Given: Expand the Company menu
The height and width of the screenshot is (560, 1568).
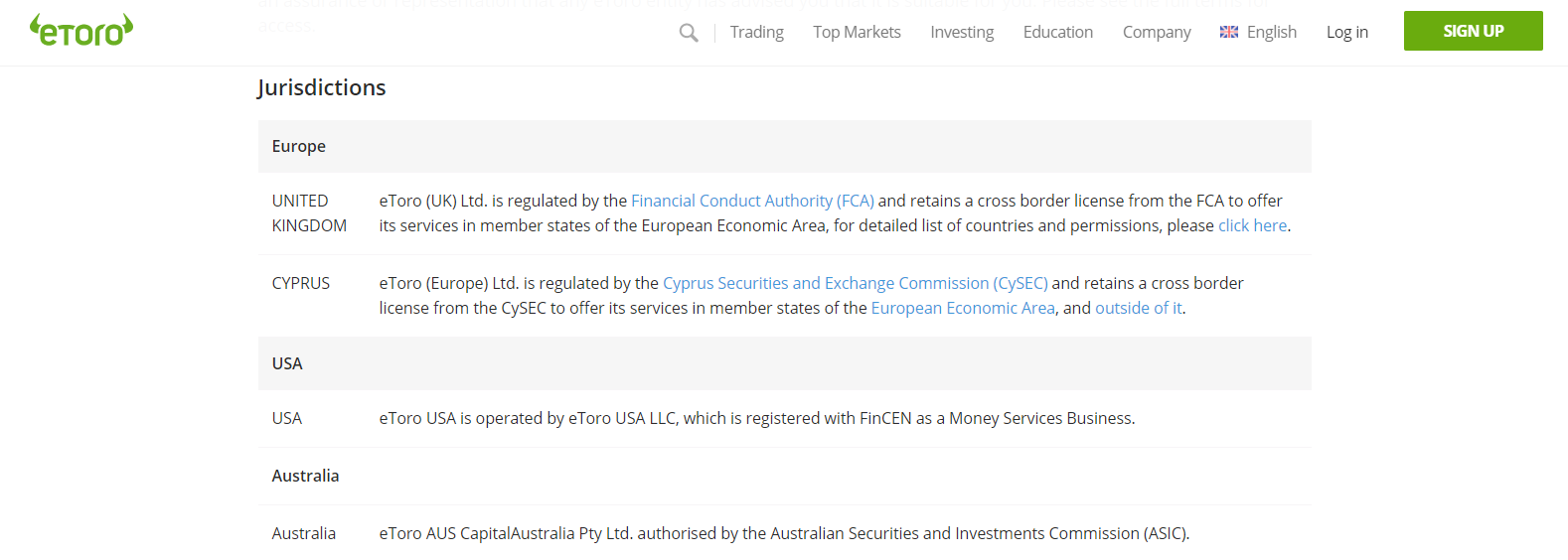Looking at the screenshot, I should coord(1157,32).
